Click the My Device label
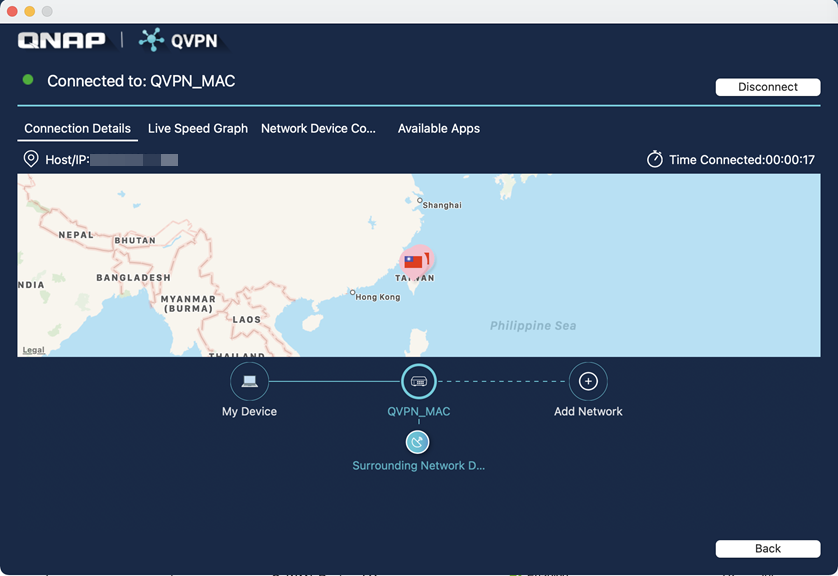Viewport: 838px width, 576px height. click(x=250, y=411)
